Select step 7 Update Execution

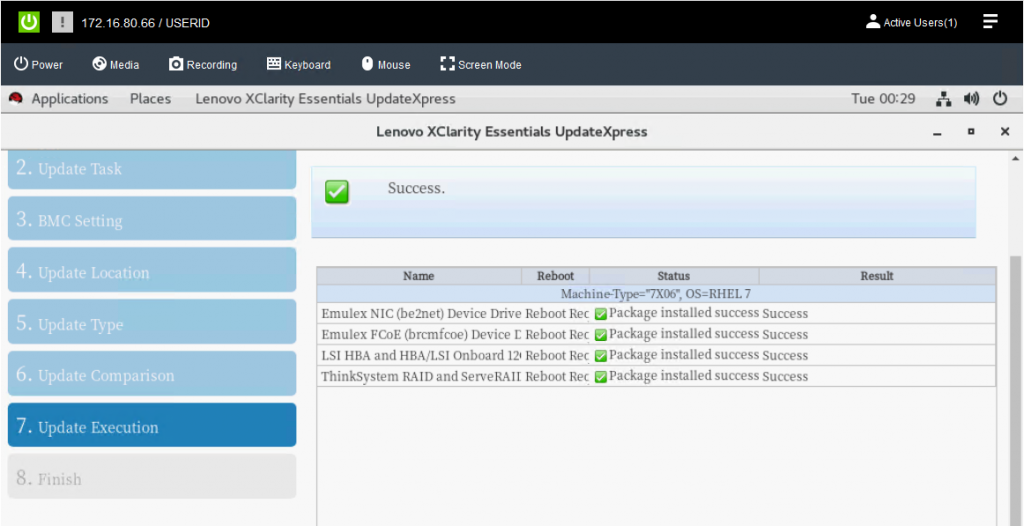pyautogui.click(x=152, y=425)
